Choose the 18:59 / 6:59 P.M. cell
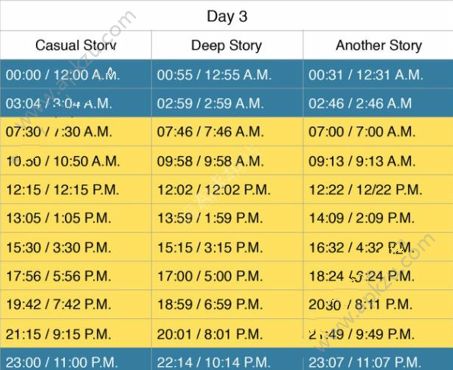453x370 pixels. [227, 304]
